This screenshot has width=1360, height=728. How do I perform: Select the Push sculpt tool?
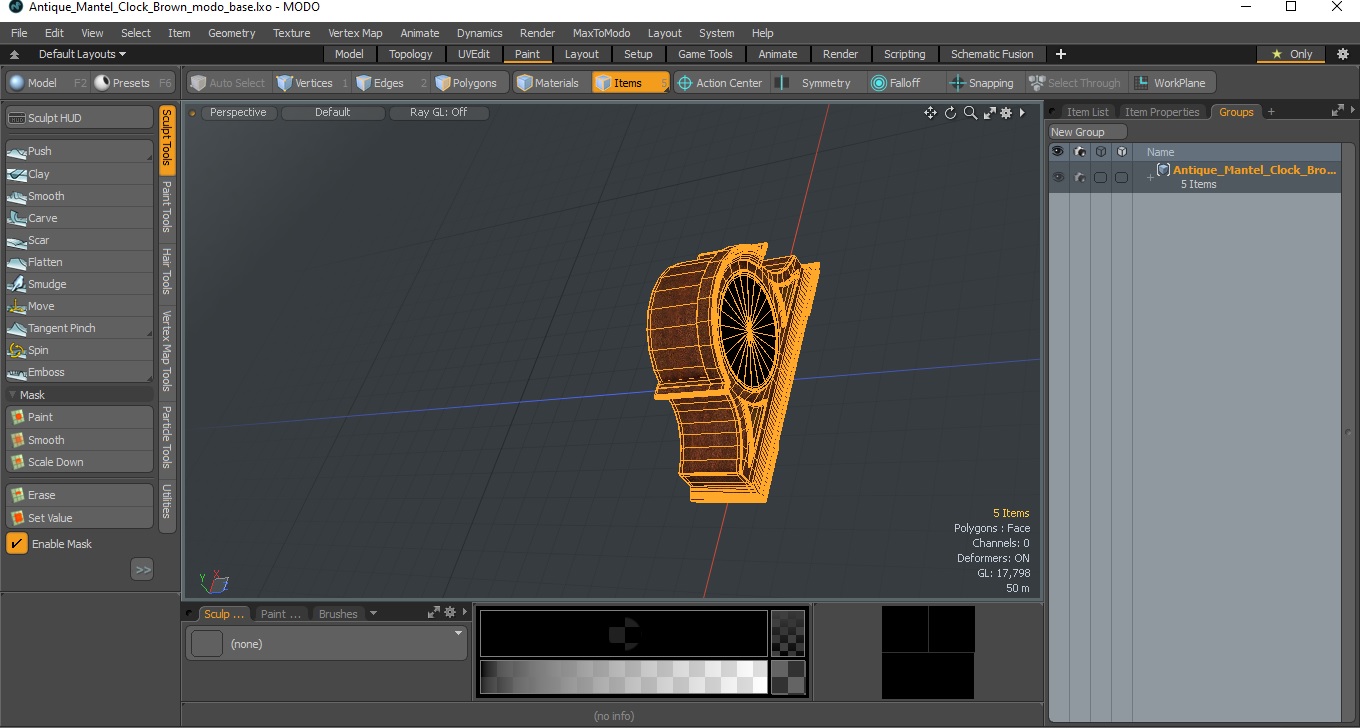coord(79,151)
